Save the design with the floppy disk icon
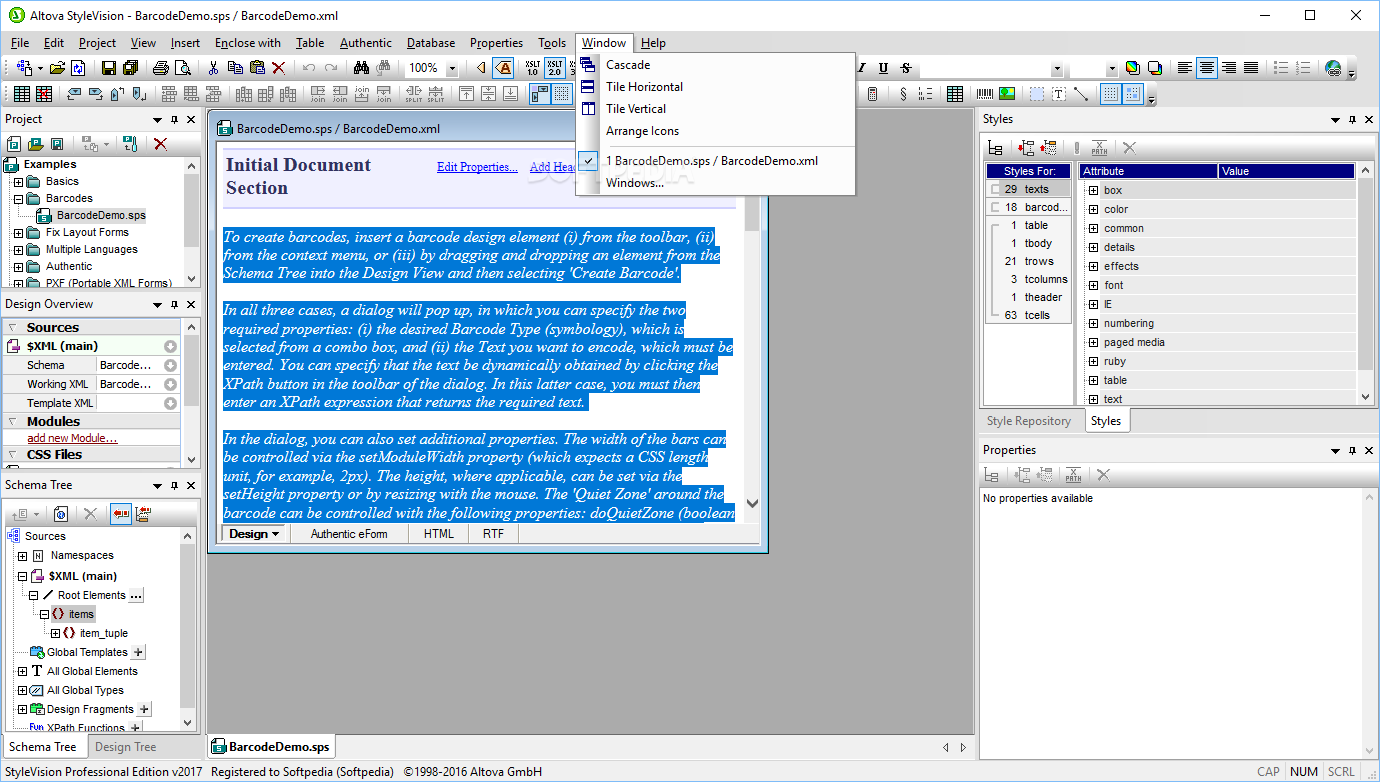 tap(108, 68)
